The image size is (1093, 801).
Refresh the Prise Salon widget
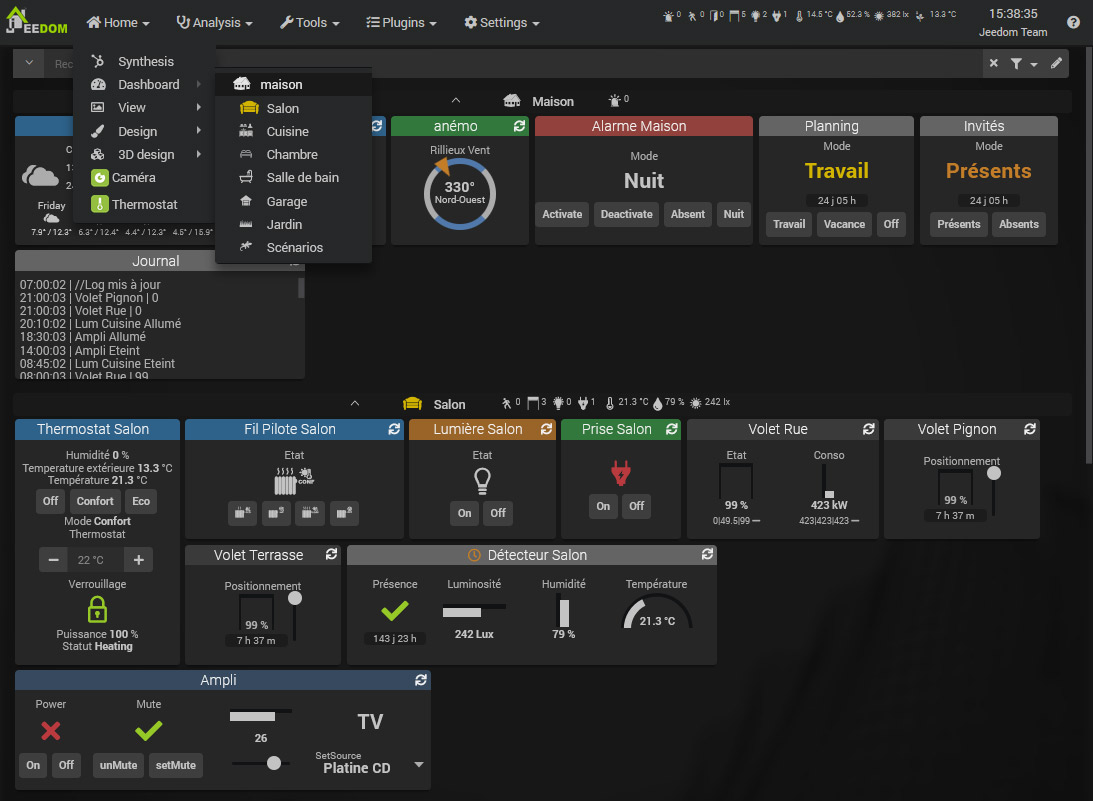click(671, 429)
